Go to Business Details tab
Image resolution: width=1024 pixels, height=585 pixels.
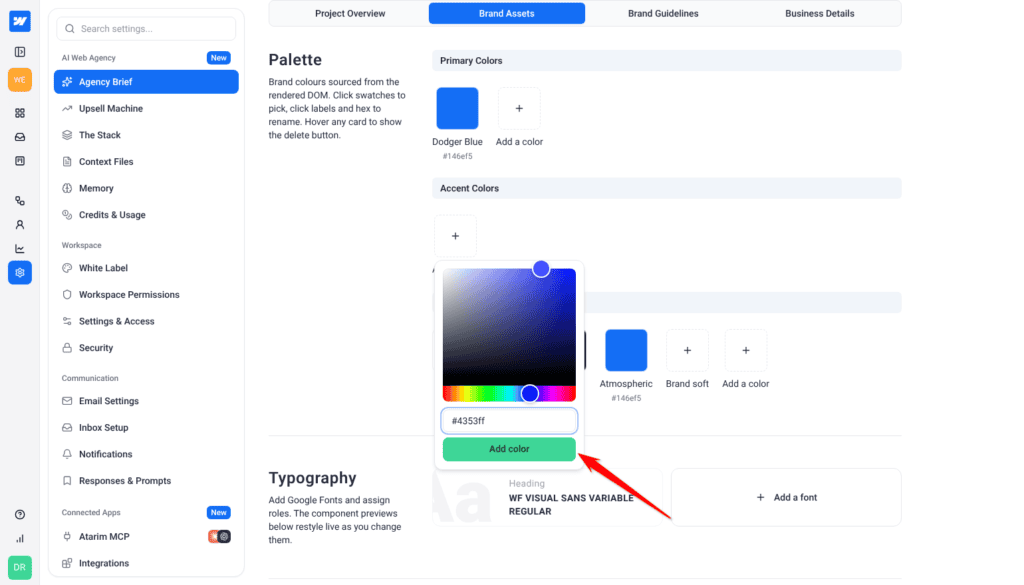tap(820, 13)
